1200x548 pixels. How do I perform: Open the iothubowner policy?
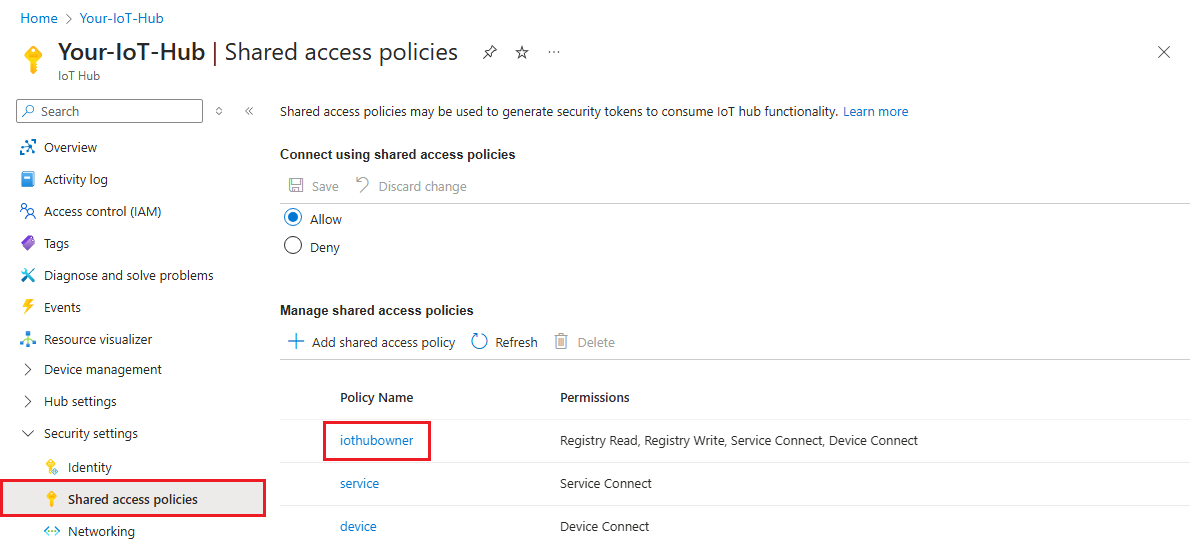point(376,440)
